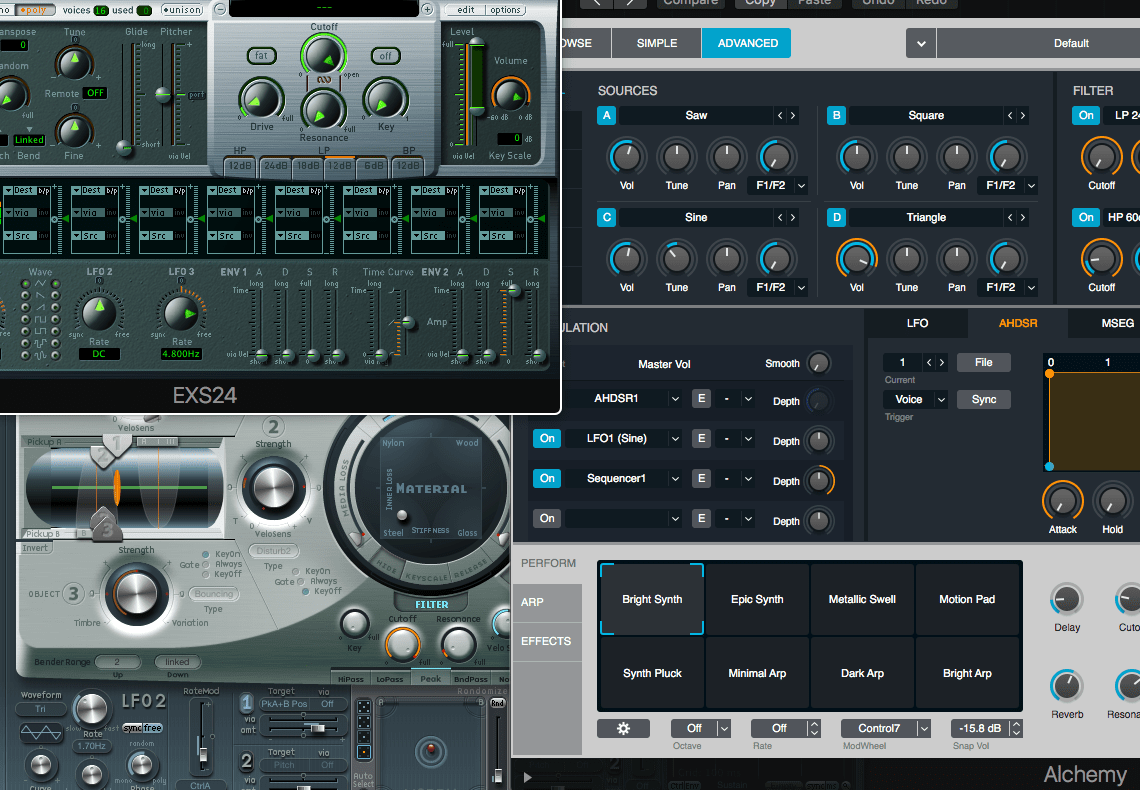Viewport: 1140px width, 790px height.
Task: Select the MSEG tab in Alchemy
Action: click(1117, 322)
